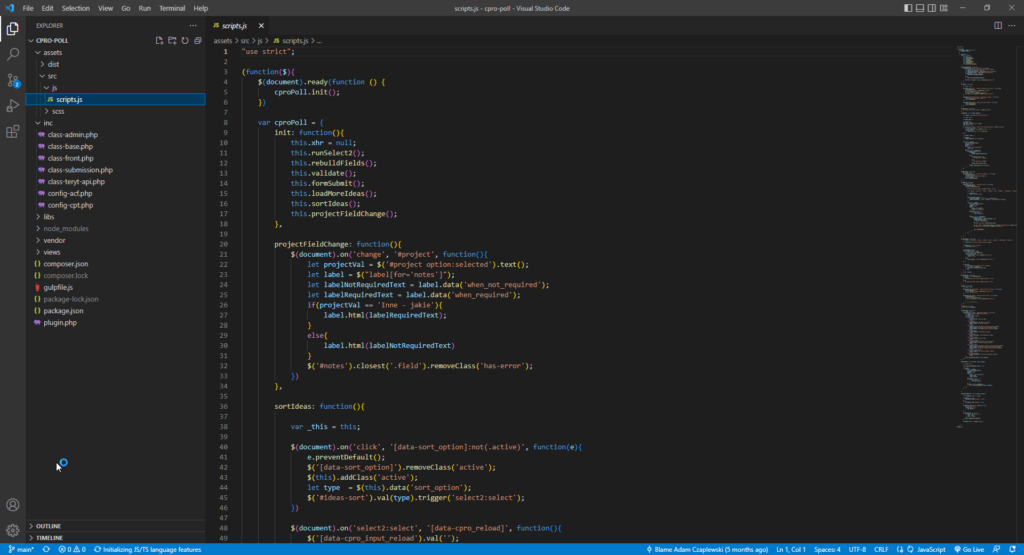
Task: Click the New Folder icon in Explorer
Action: 172,40
